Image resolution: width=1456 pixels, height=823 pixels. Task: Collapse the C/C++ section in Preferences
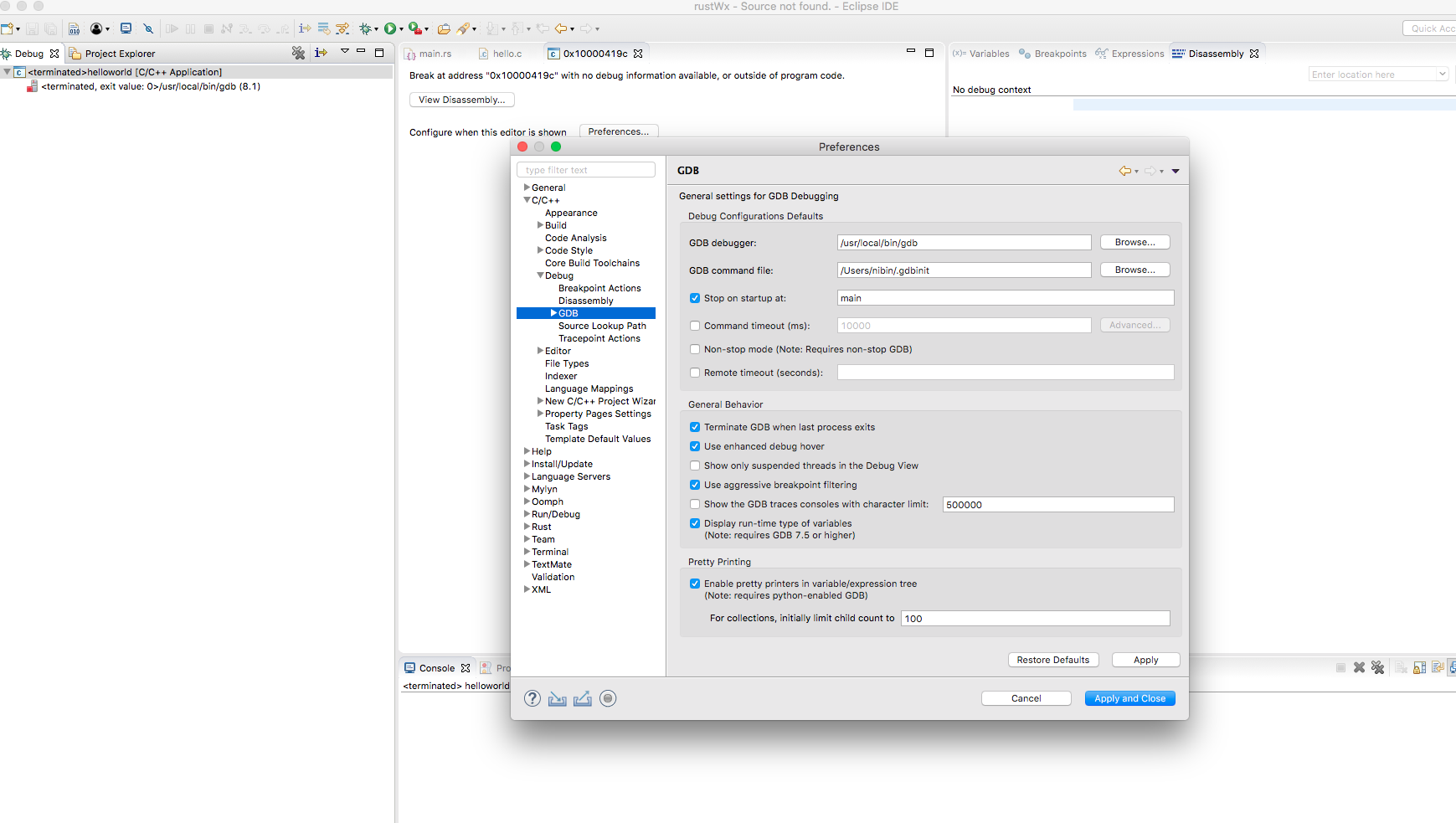[527, 200]
